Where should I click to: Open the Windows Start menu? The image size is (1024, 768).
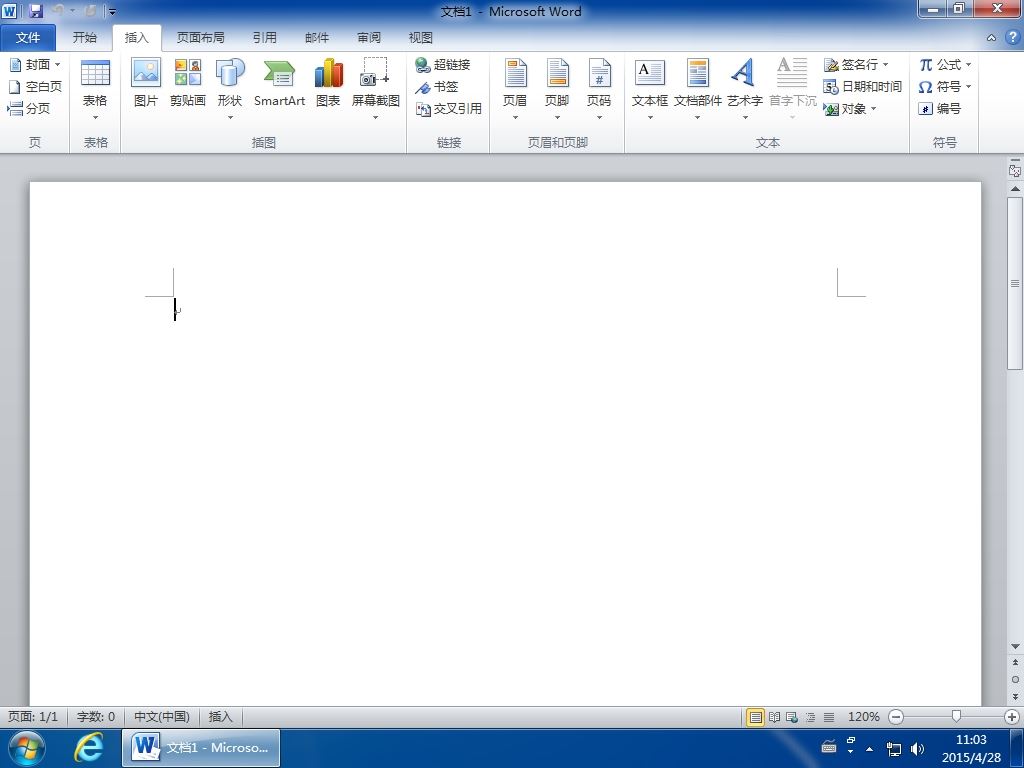point(27,748)
